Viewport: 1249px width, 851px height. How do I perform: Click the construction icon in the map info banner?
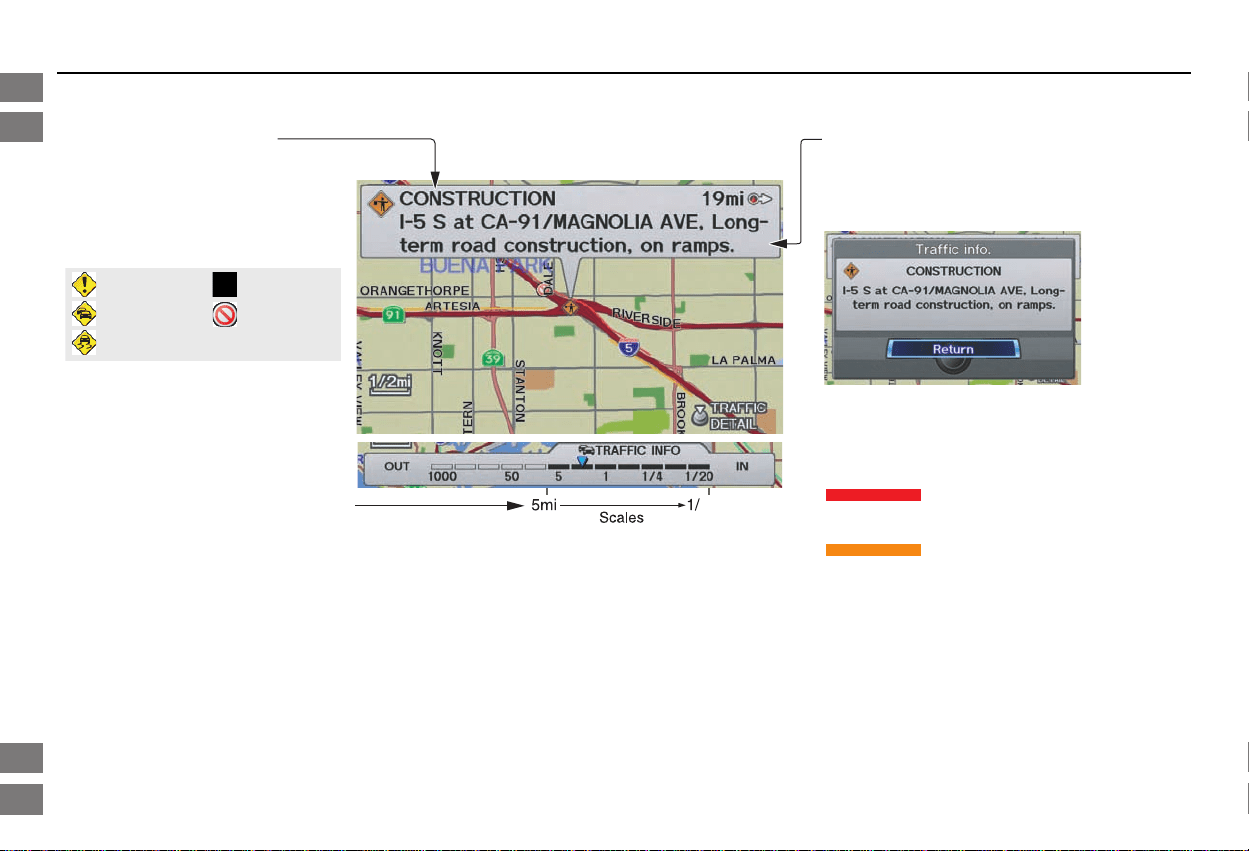(x=380, y=204)
